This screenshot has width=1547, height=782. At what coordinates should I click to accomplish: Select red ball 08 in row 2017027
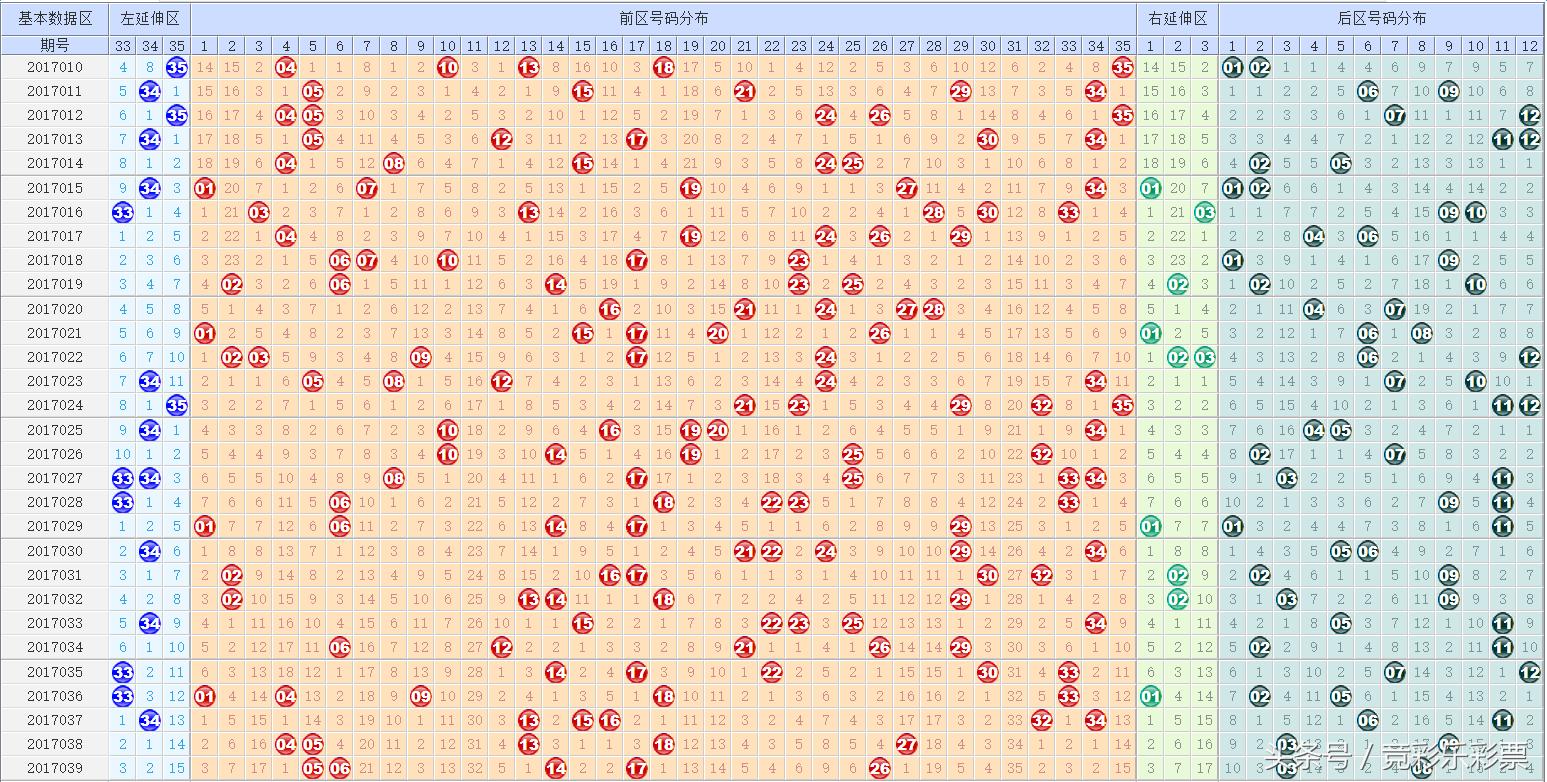point(394,478)
